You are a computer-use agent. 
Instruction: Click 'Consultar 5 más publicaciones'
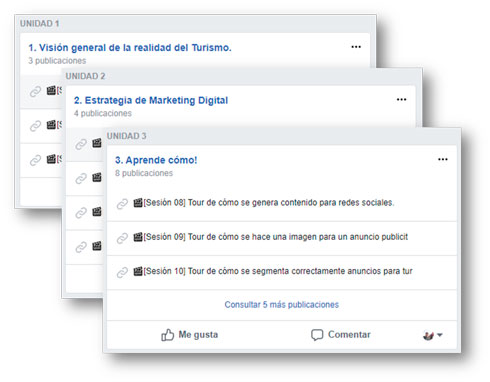(282, 305)
